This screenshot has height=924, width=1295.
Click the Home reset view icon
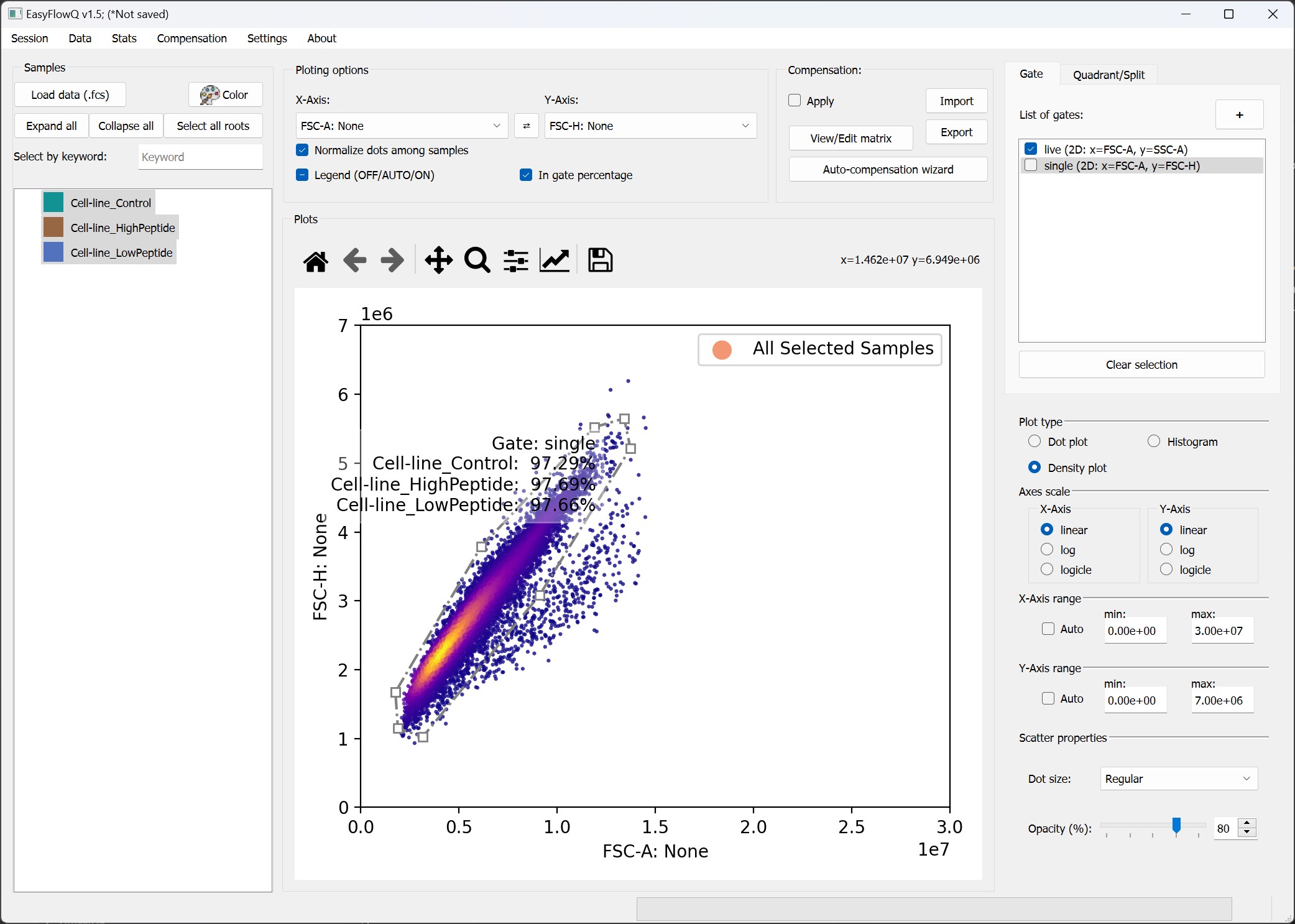pos(316,261)
